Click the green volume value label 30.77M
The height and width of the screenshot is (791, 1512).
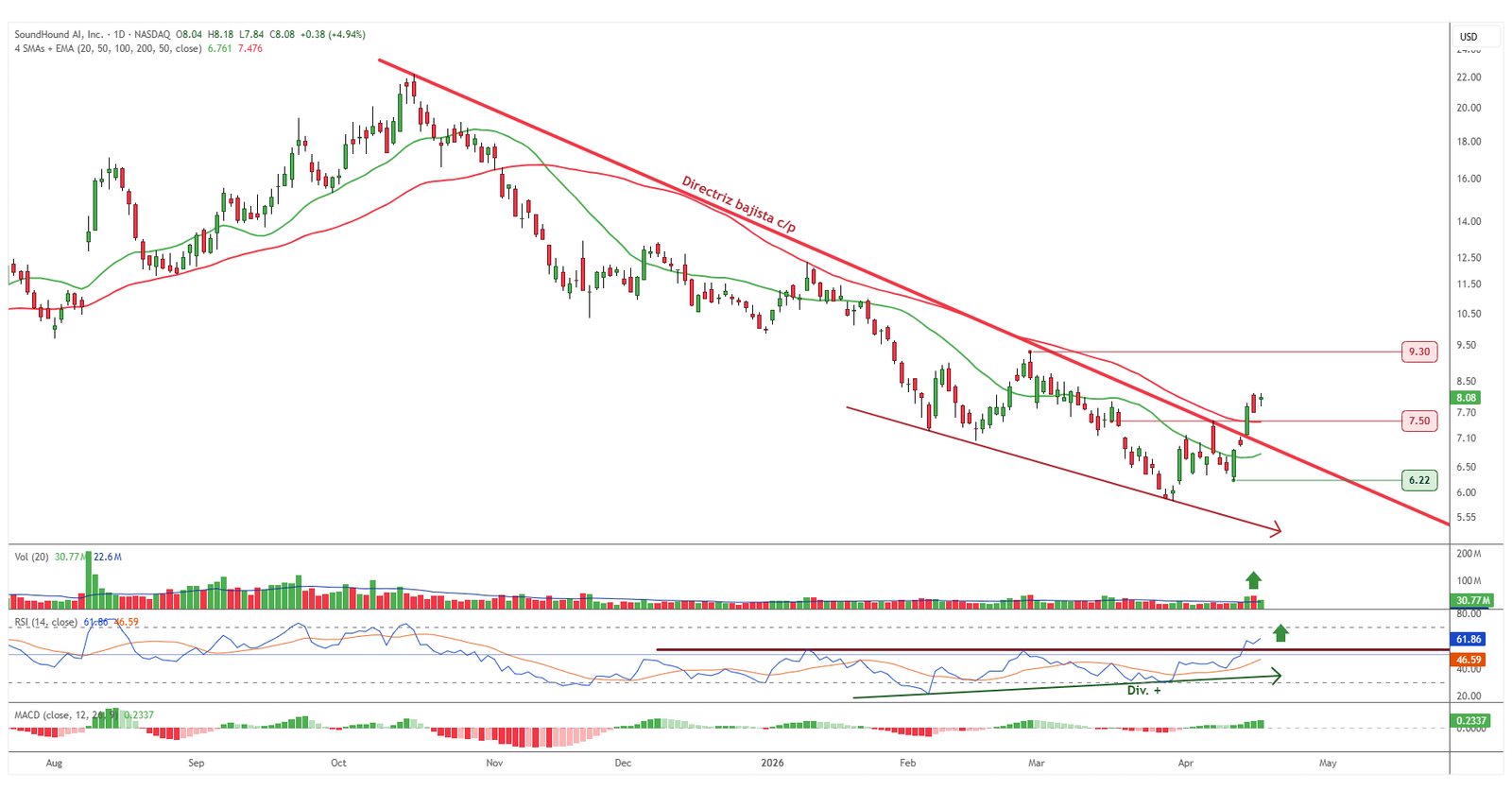click(1472, 600)
